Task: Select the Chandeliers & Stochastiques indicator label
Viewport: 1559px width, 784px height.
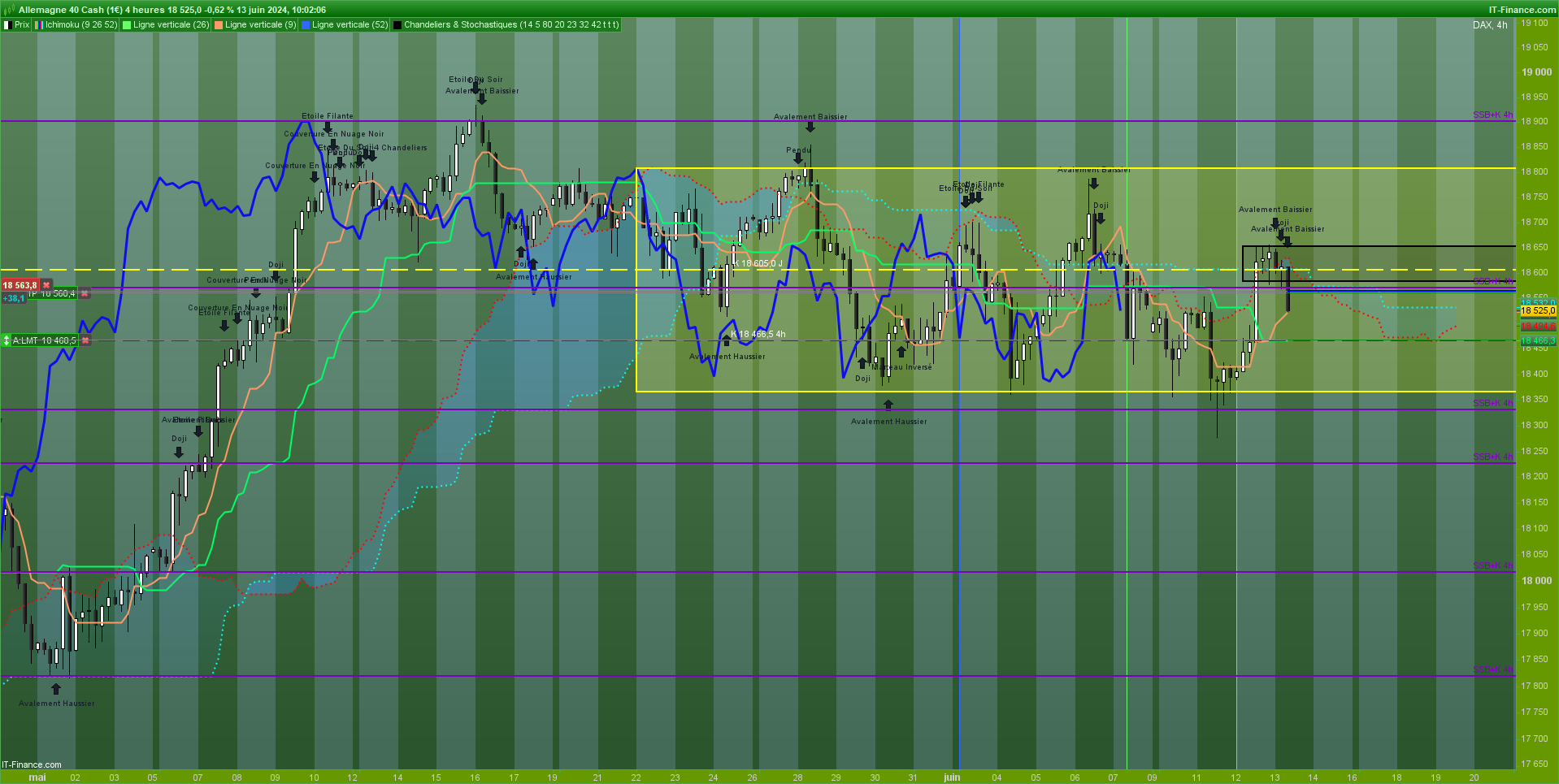Action: point(511,25)
